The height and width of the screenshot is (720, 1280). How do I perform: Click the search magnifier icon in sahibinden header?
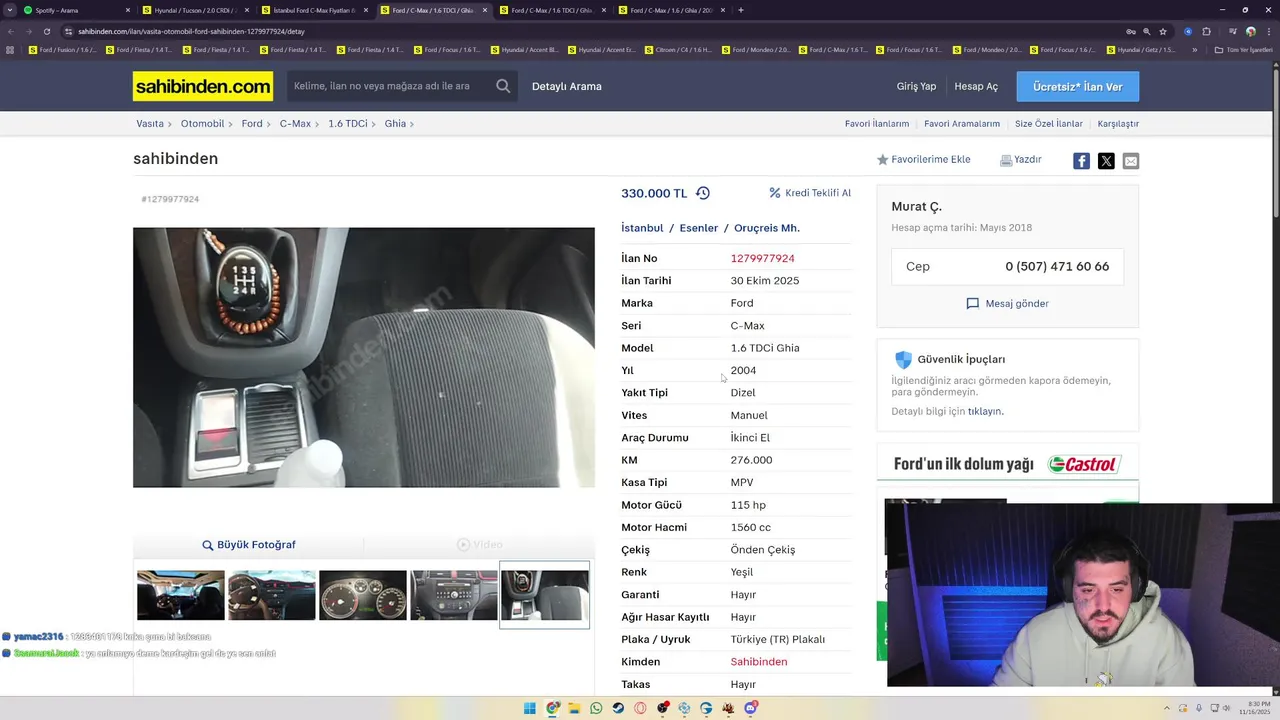(x=503, y=86)
